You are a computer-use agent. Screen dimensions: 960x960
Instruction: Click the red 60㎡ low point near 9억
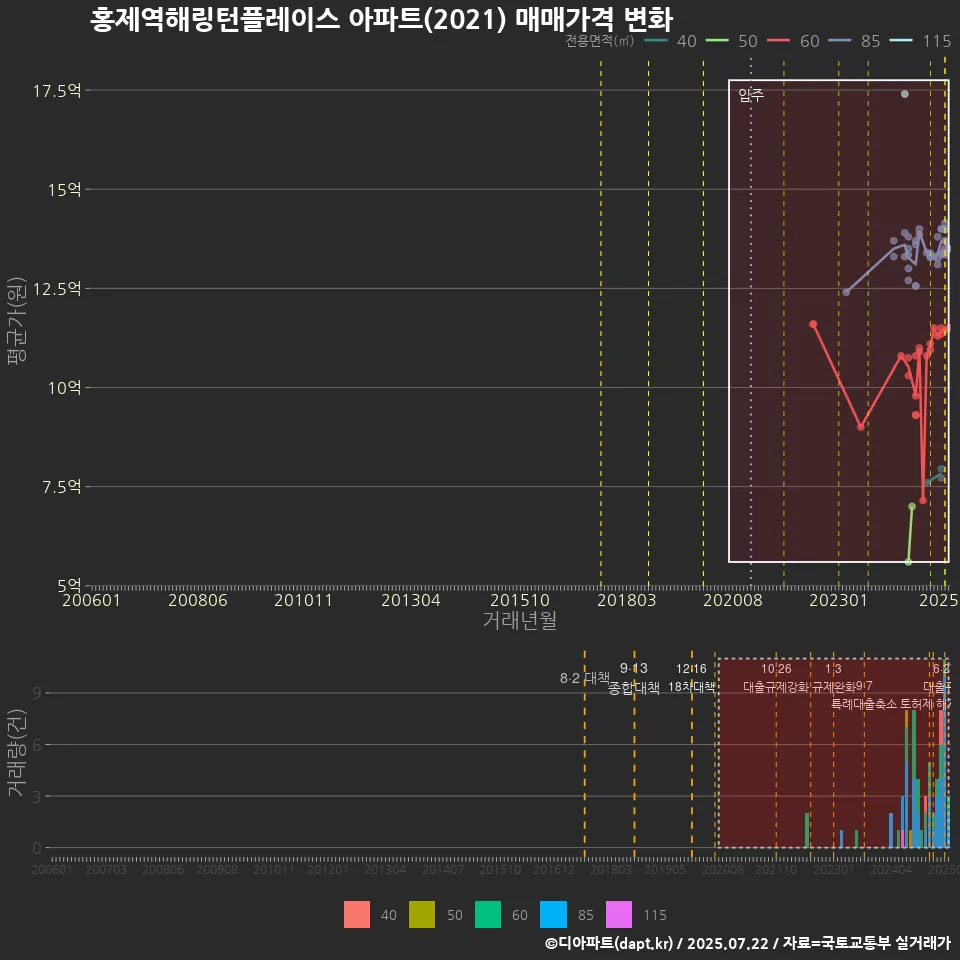point(861,427)
